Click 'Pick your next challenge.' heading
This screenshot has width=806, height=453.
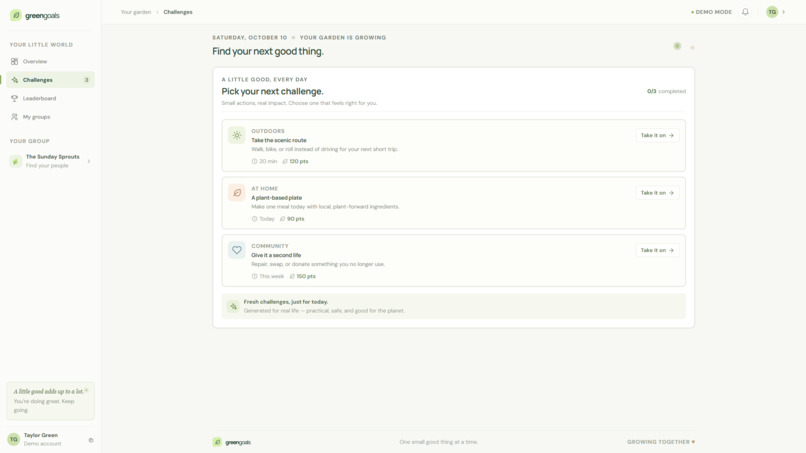272,92
